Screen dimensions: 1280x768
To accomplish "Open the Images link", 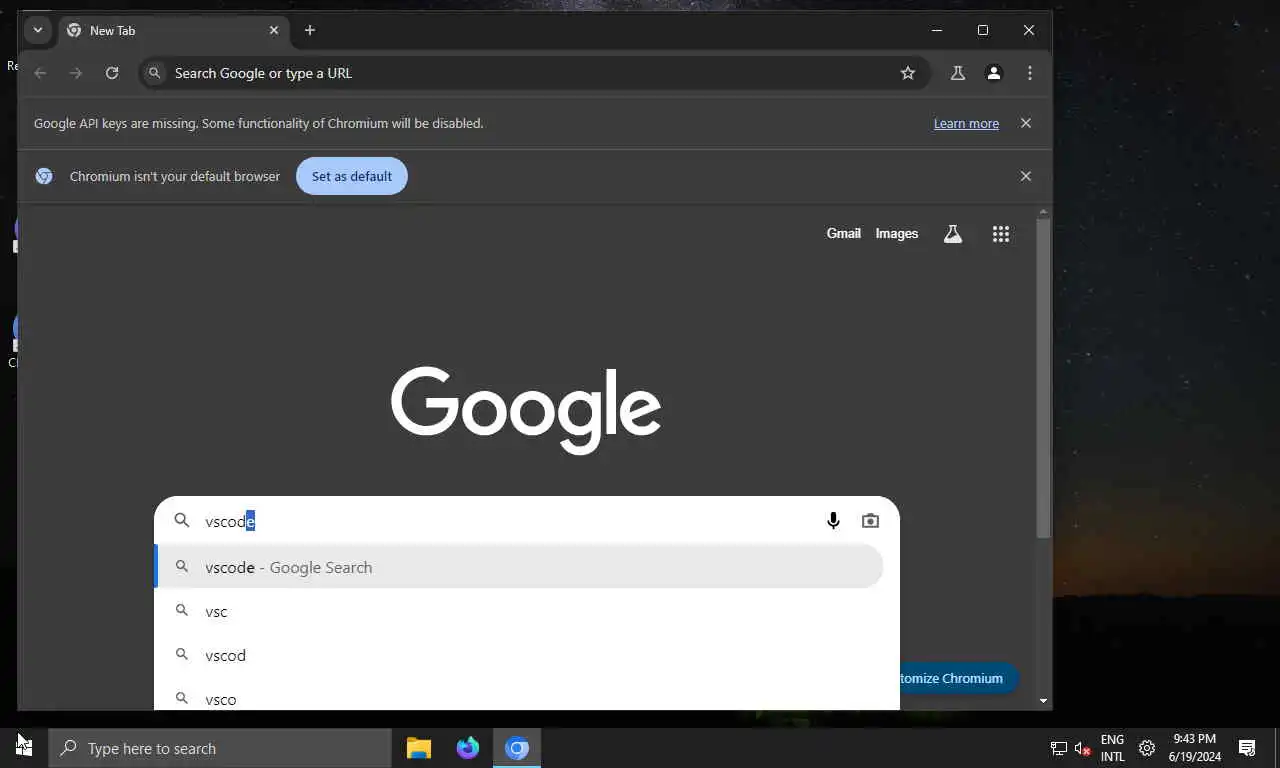I will coord(896,233).
